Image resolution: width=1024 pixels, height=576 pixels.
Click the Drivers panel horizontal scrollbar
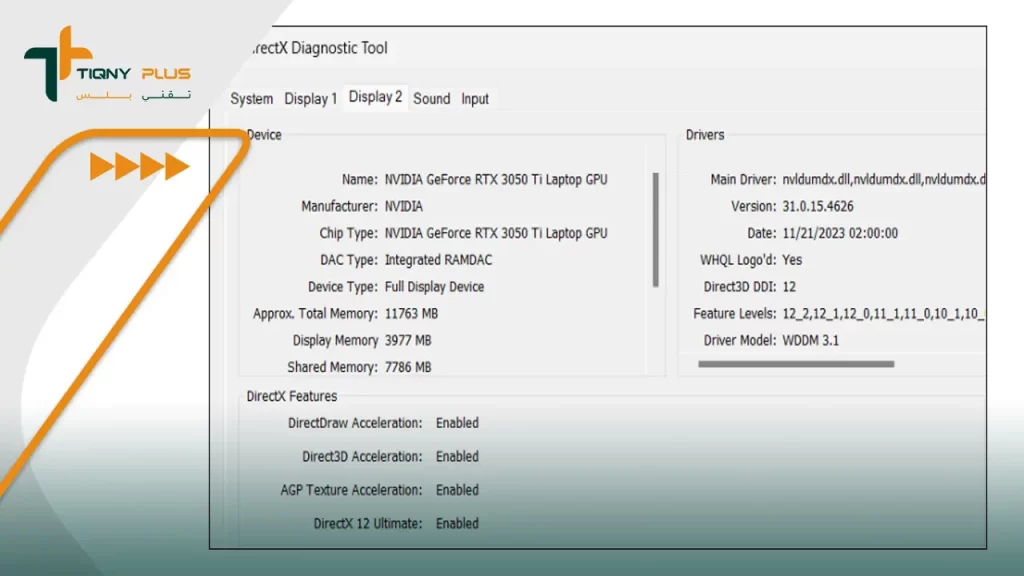tap(795, 364)
